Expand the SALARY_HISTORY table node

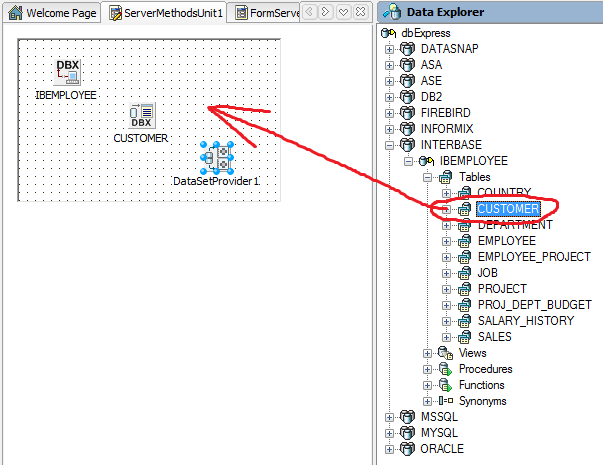pos(446,322)
